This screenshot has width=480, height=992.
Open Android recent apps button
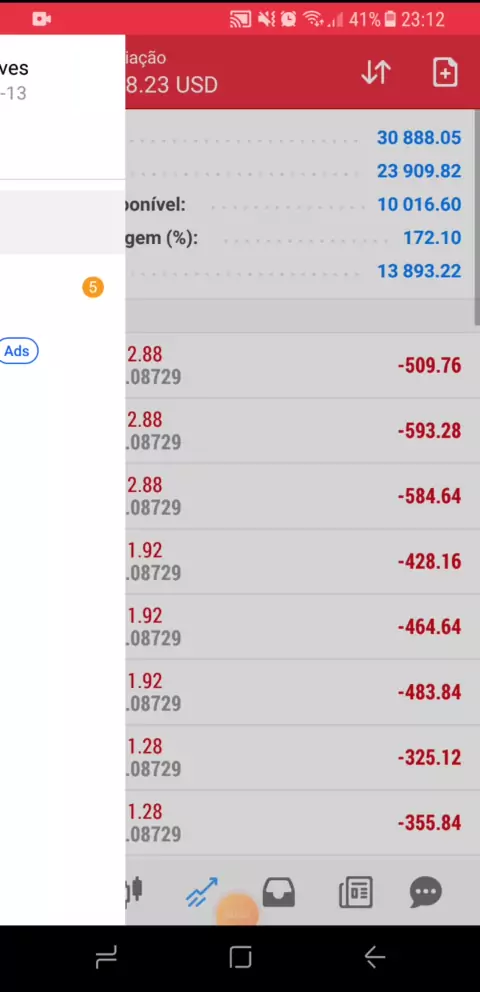tap(106, 957)
